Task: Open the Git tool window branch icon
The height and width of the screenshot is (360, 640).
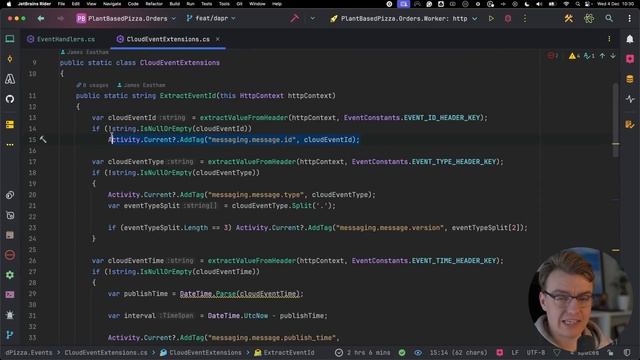Action: 10,335
